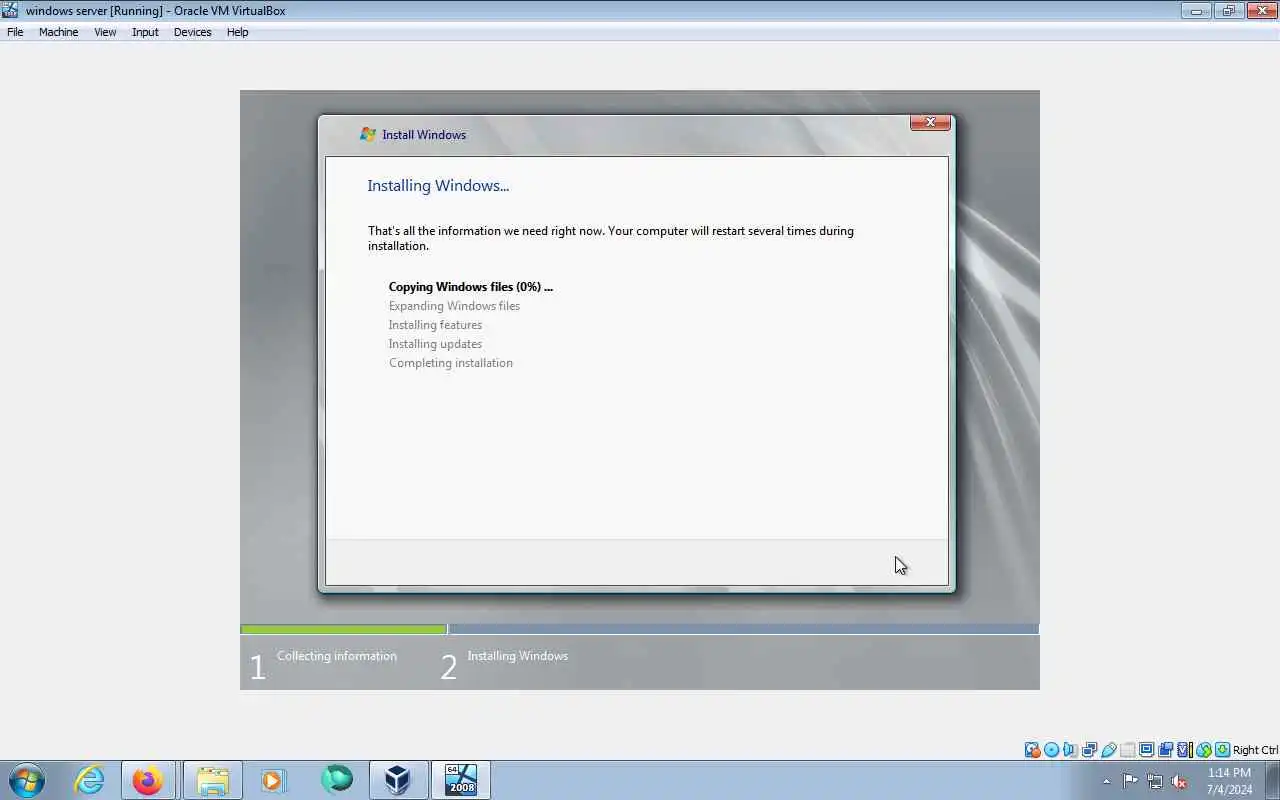The height and width of the screenshot is (800, 1280).
Task: Open the Help menu
Action: (237, 32)
